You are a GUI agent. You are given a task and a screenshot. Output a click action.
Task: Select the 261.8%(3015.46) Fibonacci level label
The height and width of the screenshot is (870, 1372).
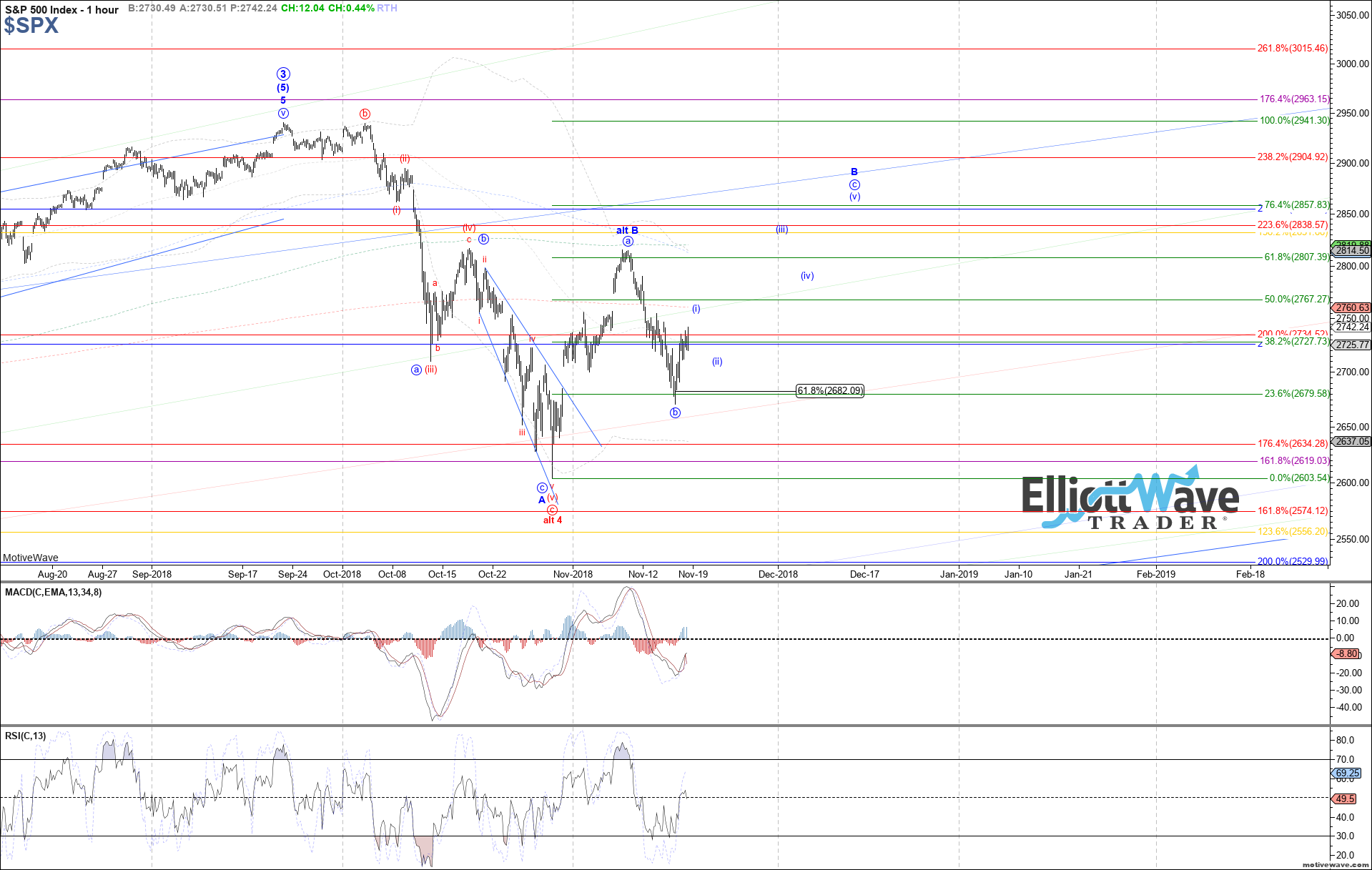point(1292,49)
